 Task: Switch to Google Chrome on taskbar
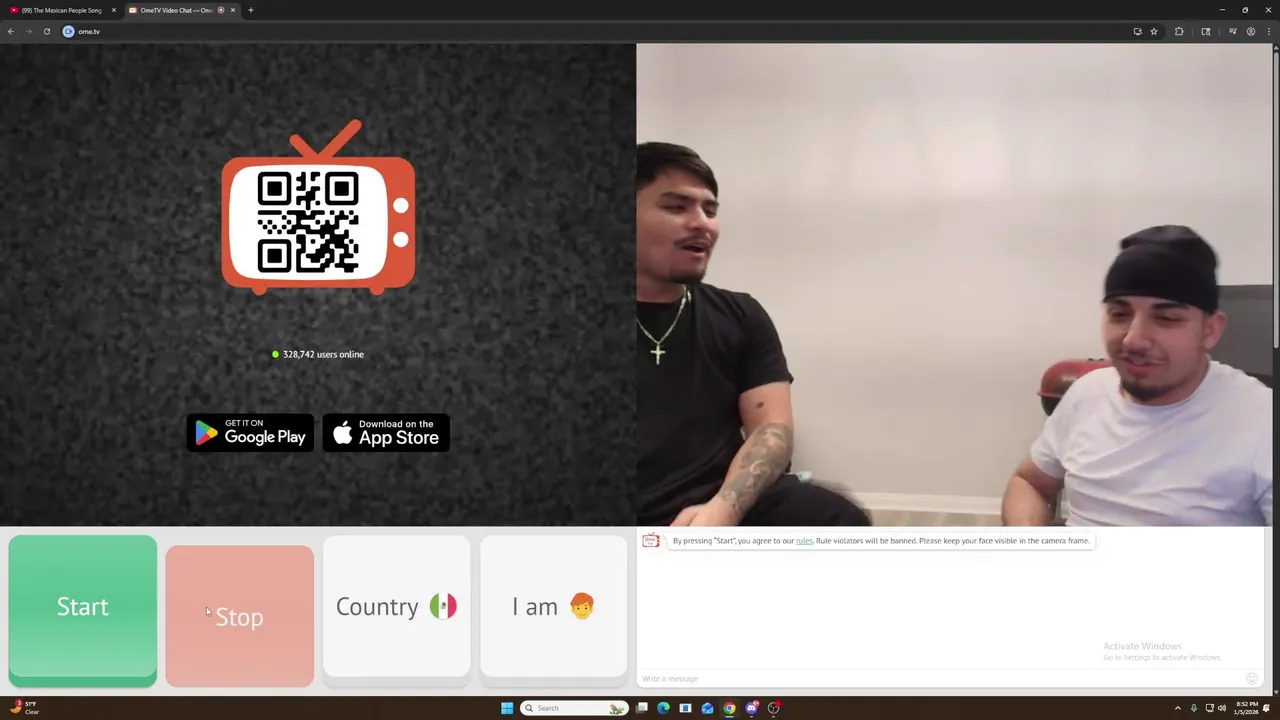(729, 708)
